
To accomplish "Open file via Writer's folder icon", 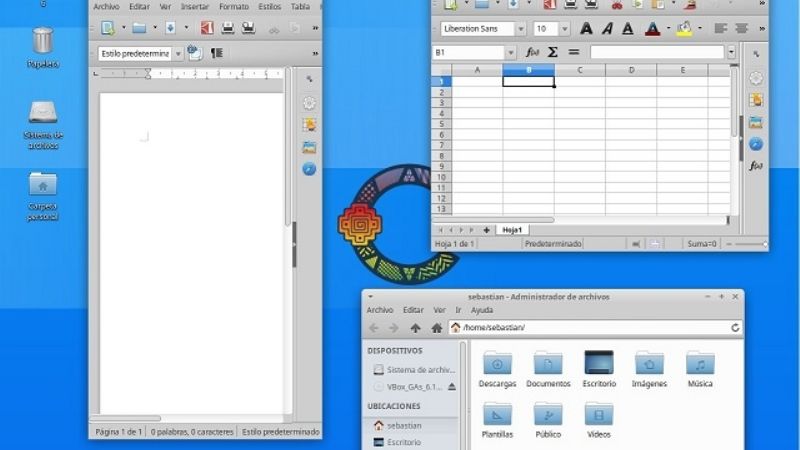I will point(139,28).
